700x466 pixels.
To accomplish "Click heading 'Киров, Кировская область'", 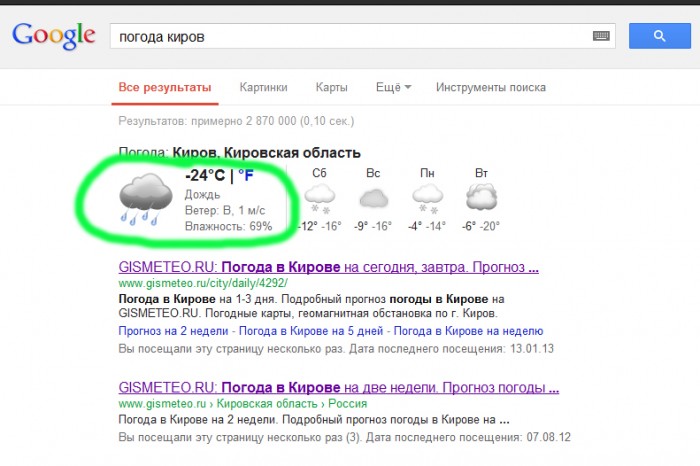I will (x=267, y=153).
